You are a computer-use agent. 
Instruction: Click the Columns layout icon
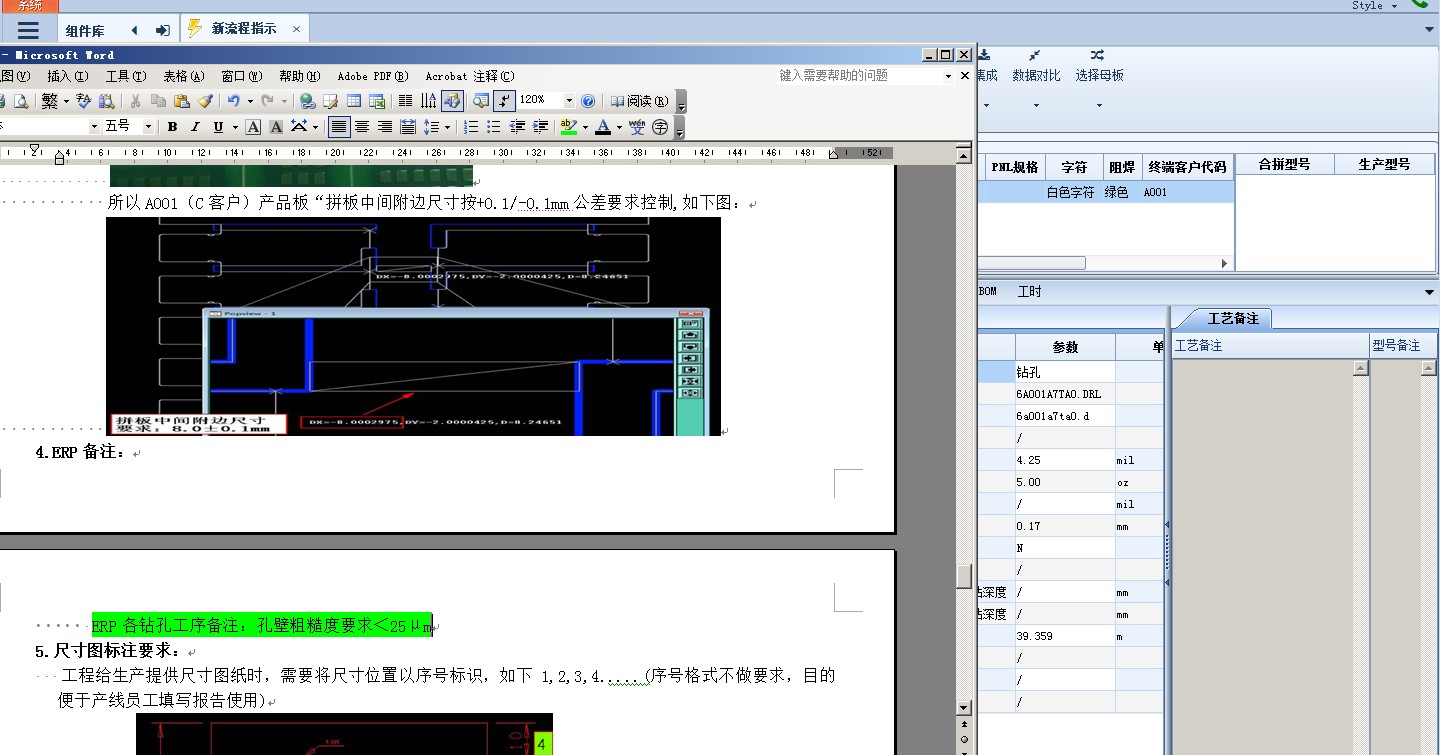(405, 101)
